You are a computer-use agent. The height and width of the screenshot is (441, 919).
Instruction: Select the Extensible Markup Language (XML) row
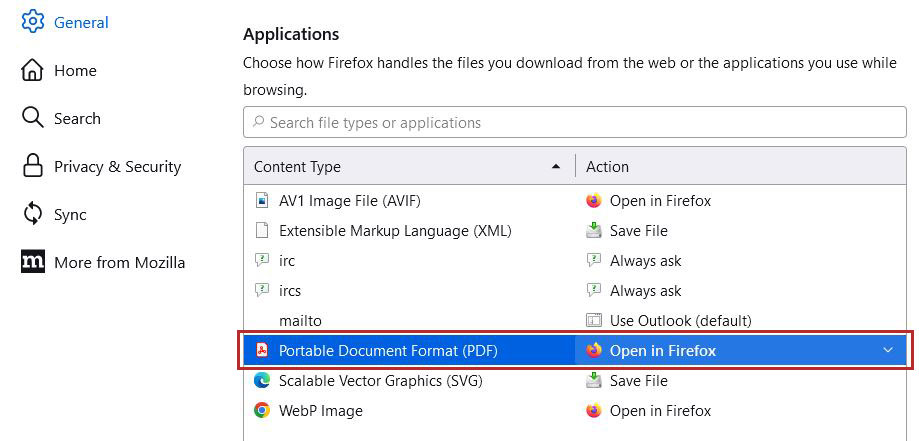pos(395,230)
